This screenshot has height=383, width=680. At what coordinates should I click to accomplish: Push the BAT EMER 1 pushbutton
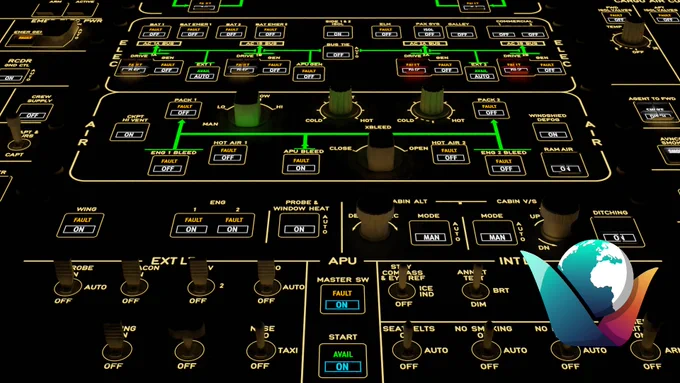193,32
